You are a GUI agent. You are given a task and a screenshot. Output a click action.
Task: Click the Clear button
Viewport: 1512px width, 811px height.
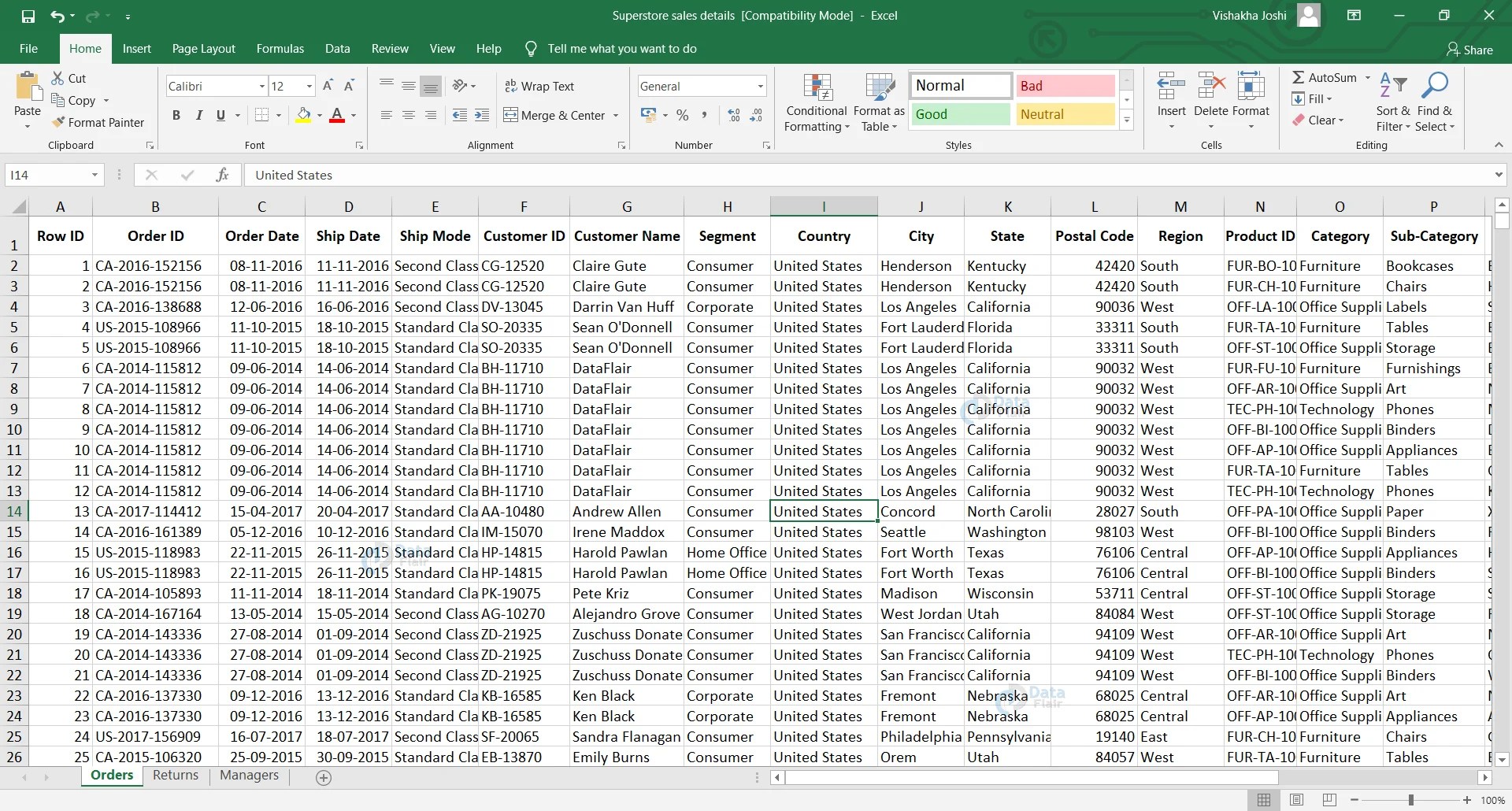tap(1318, 120)
